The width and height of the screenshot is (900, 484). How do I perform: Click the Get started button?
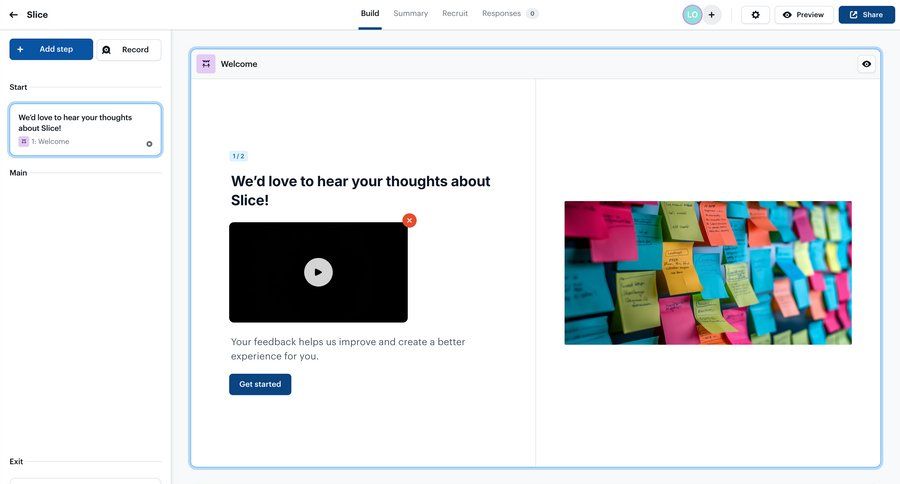pyautogui.click(x=260, y=384)
